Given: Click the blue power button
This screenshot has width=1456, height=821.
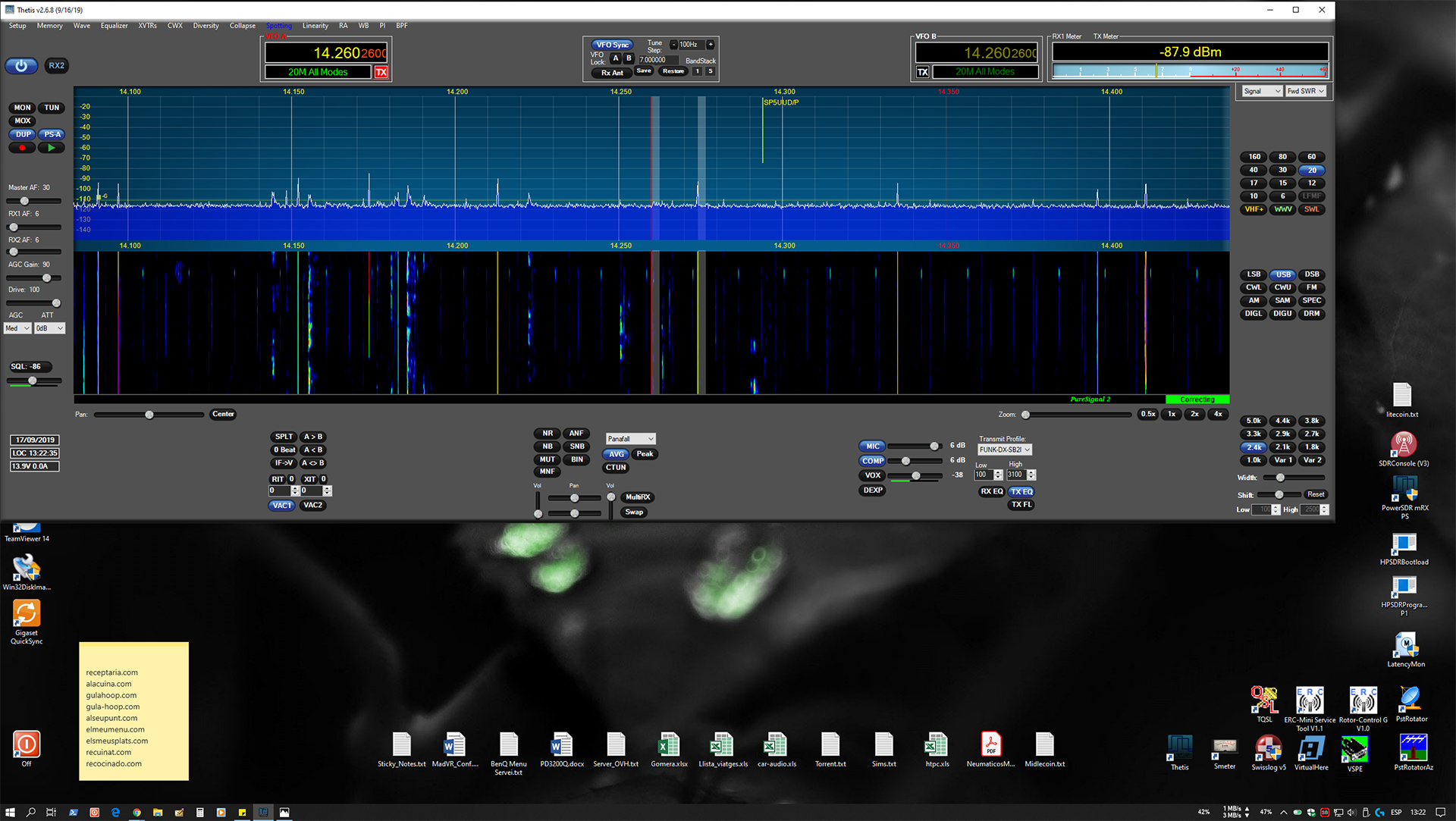Looking at the screenshot, I should click(21, 66).
